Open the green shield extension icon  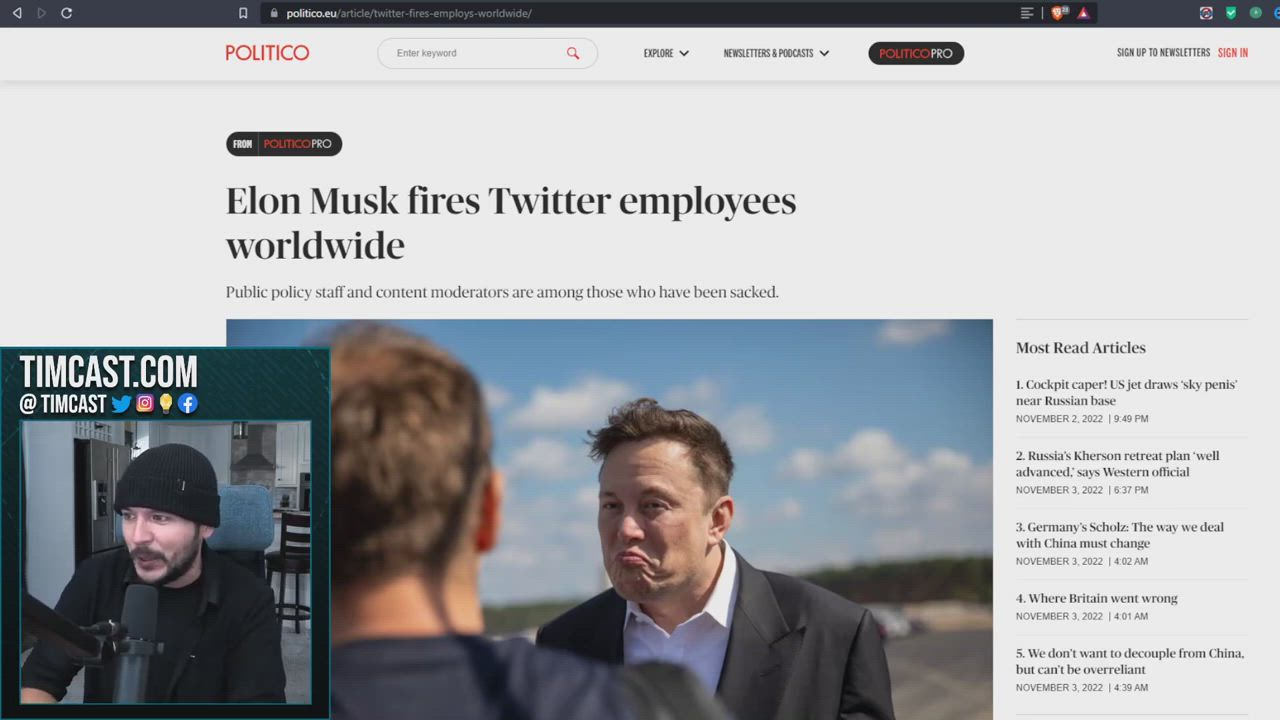click(1231, 13)
